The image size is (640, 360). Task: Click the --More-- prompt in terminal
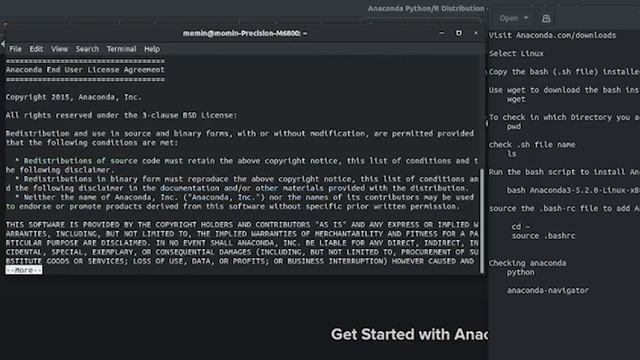click(24, 270)
